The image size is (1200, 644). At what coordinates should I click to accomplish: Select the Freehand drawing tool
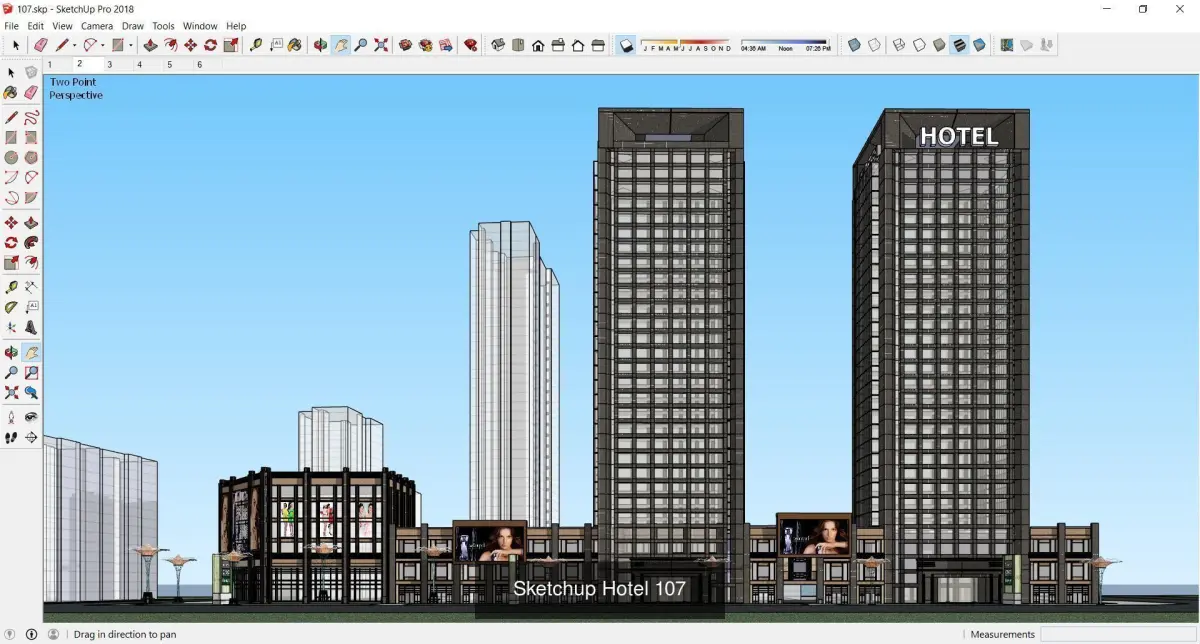[31, 117]
